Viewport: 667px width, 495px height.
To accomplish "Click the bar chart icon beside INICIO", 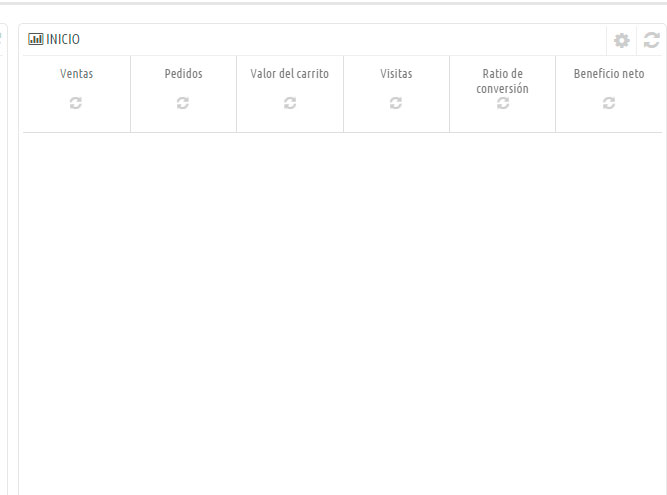I will (36, 40).
